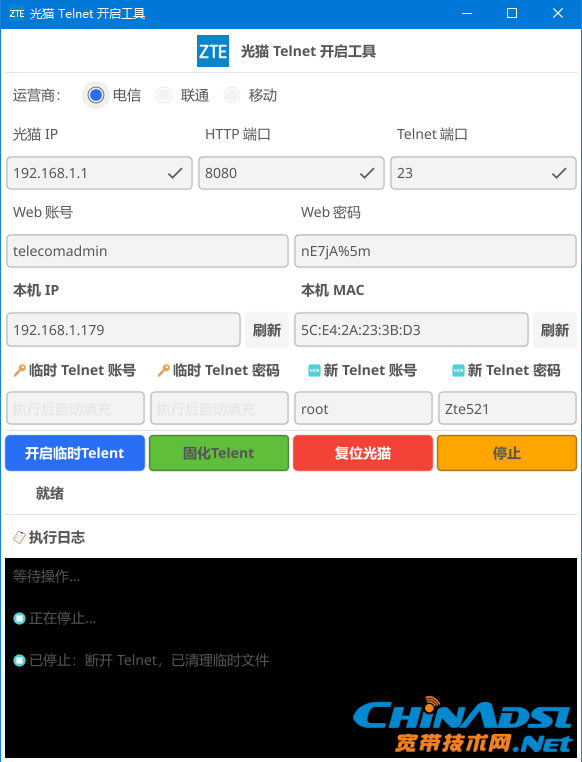The width and height of the screenshot is (582, 762).
Task: Click the red 复位光猫 button
Action: coord(363,453)
